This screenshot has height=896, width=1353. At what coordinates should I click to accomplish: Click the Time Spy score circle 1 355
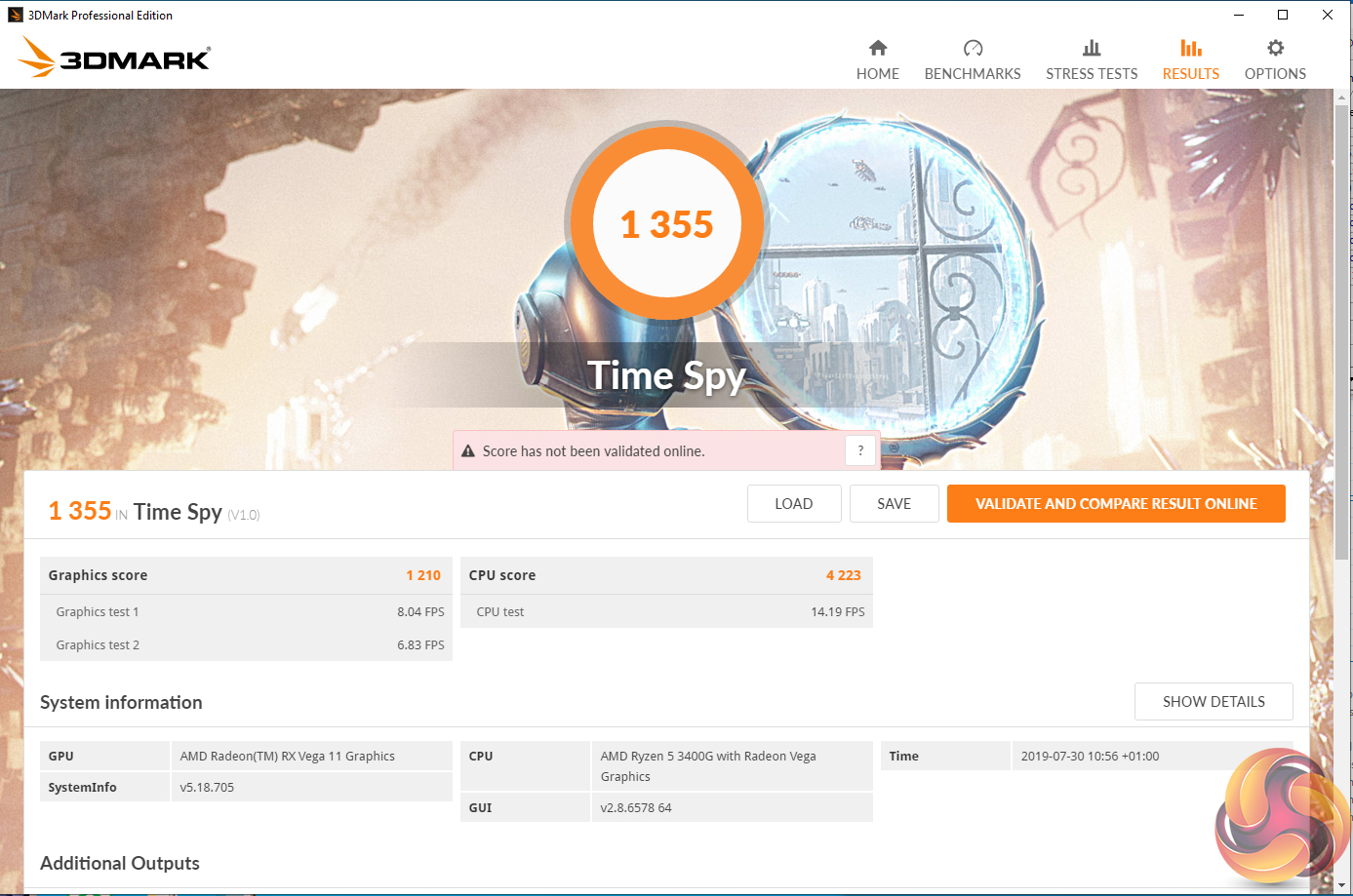point(667,224)
